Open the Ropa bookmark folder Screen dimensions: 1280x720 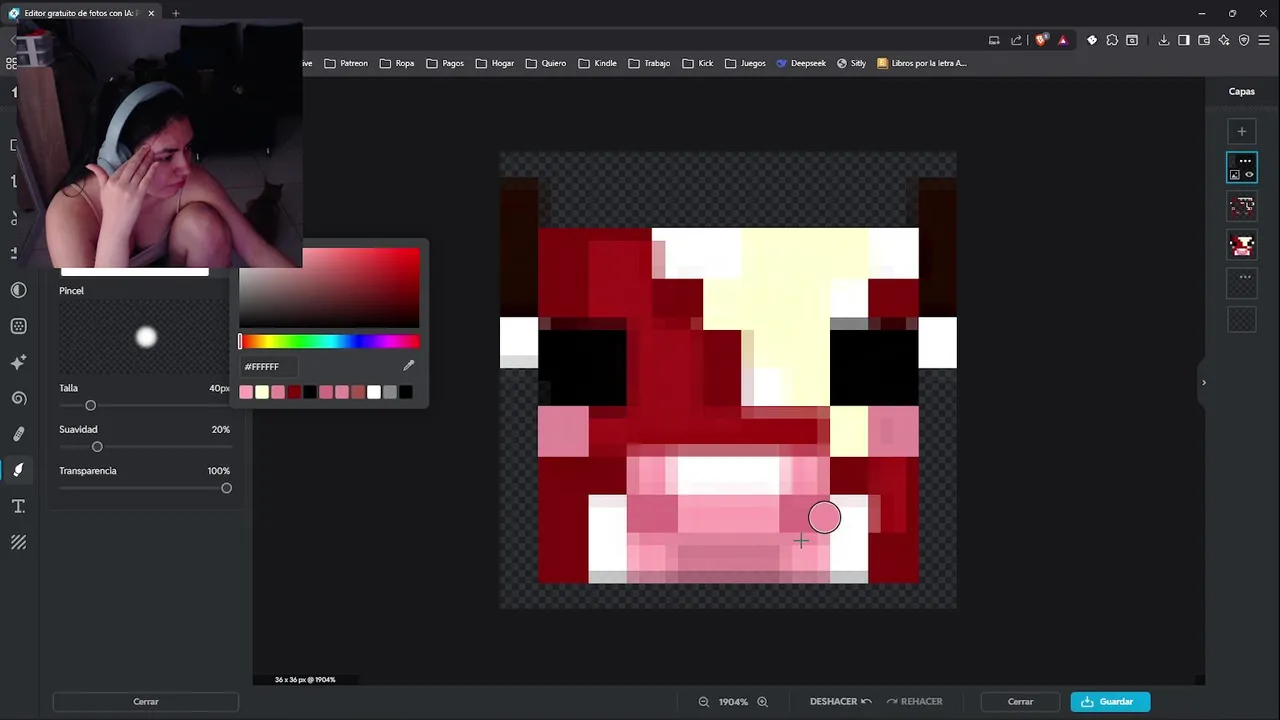pyautogui.click(x=397, y=63)
